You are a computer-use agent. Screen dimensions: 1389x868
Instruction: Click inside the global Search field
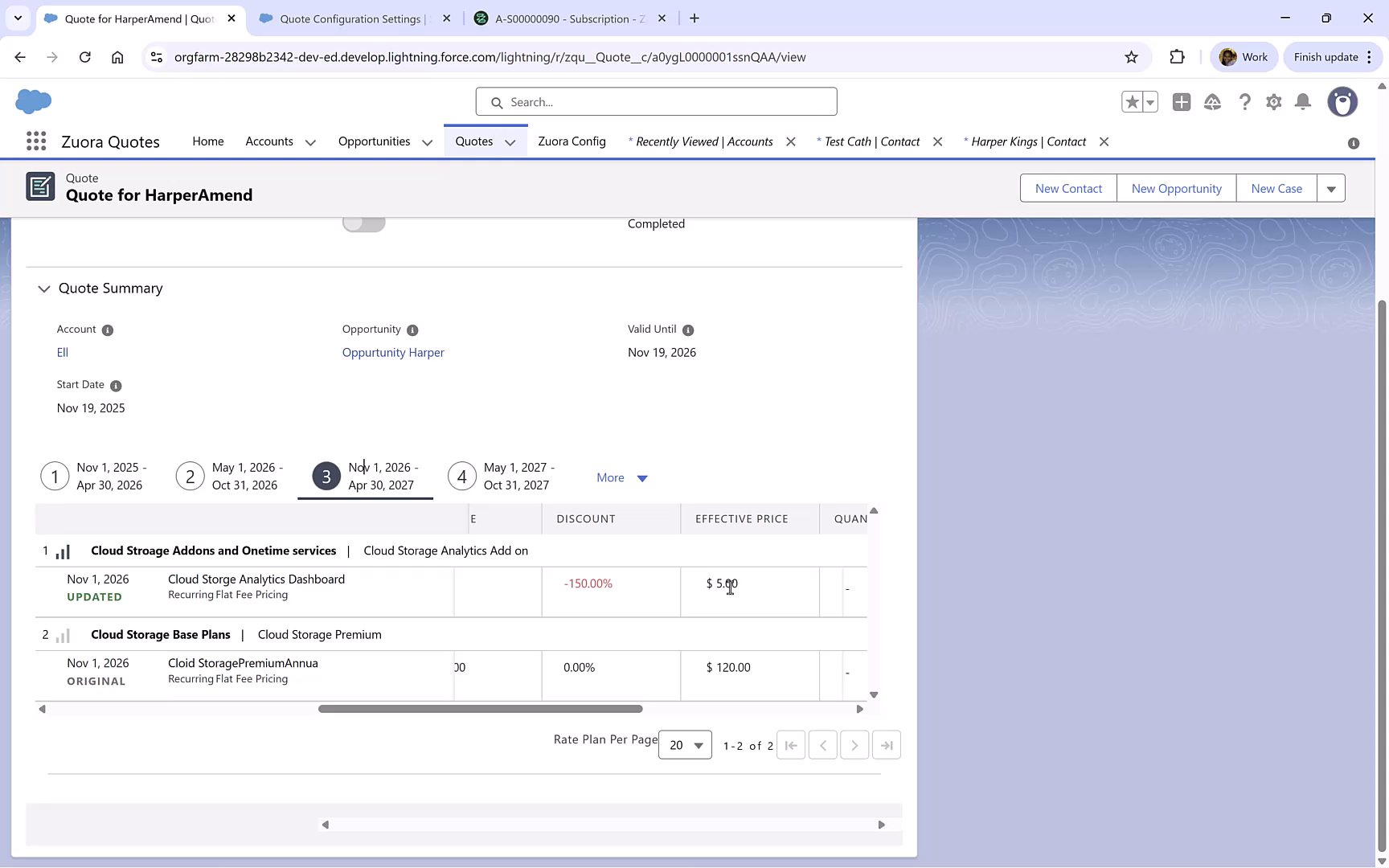656,101
